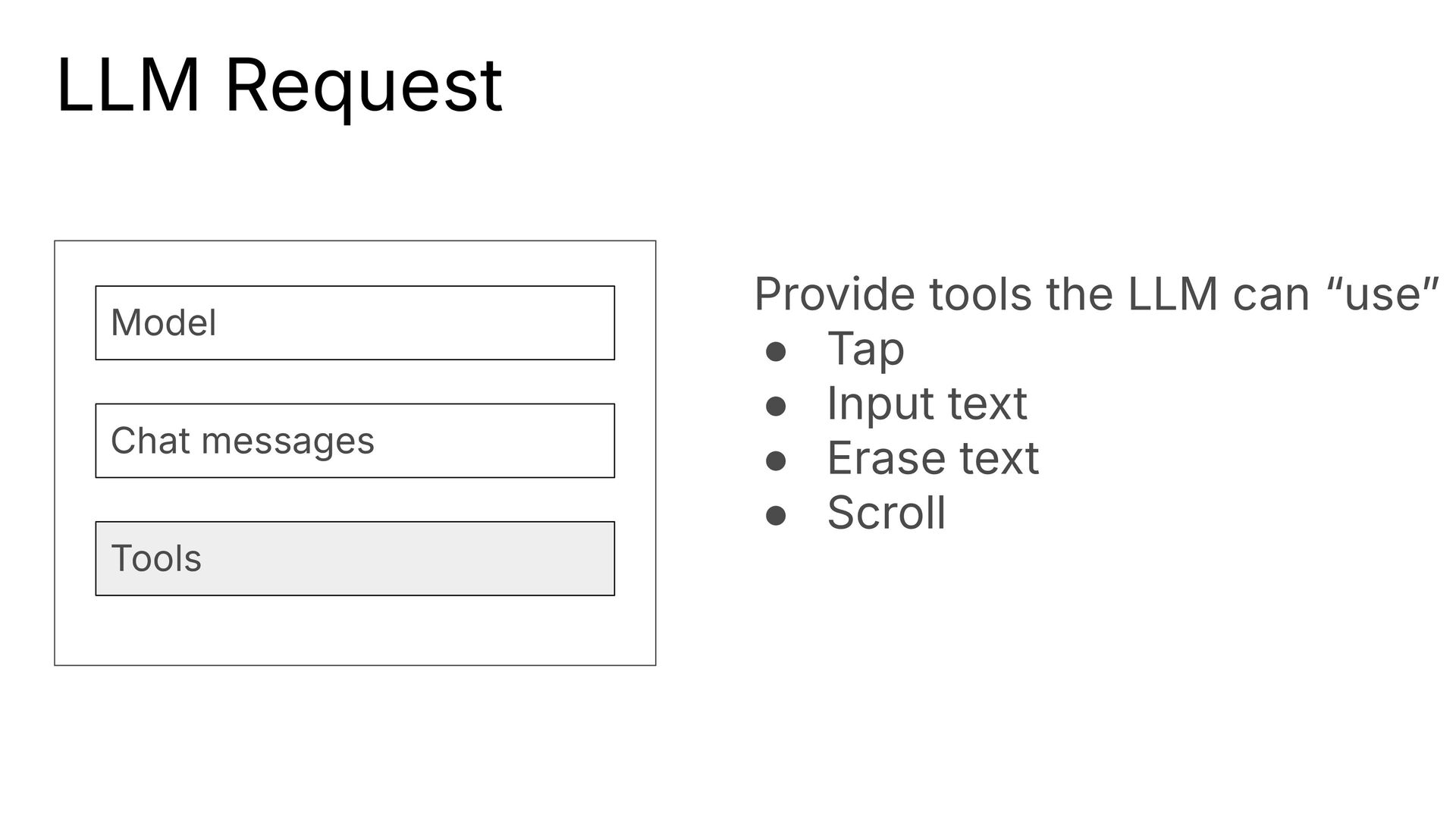1456x820 pixels.
Task: Click the 'Tools' label text
Action: (x=156, y=559)
